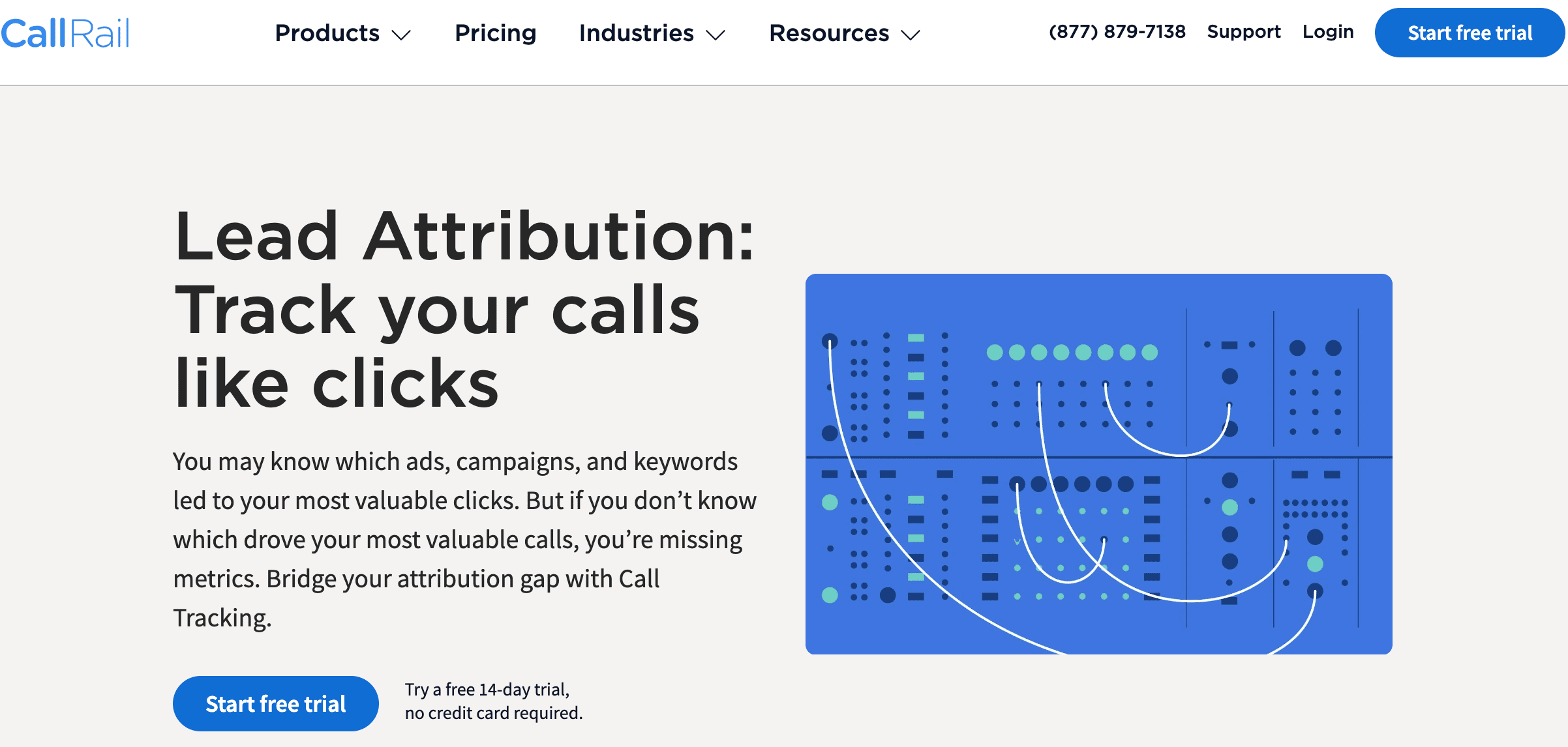Select Resources in the navigation bar
This screenshot has height=747, width=1568.
coord(828,33)
